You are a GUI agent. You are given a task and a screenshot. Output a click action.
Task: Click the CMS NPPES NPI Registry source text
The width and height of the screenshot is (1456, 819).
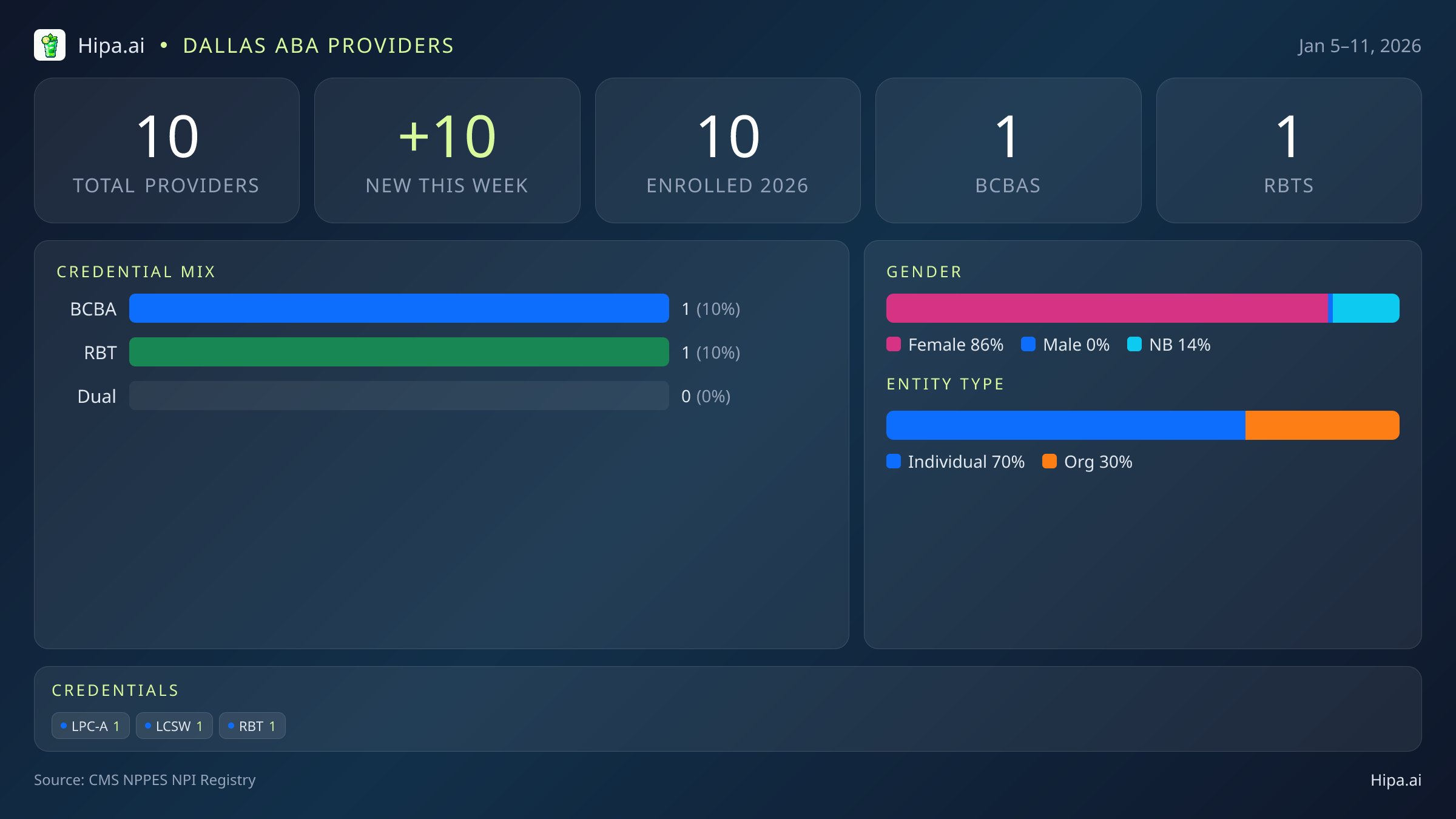point(146,780)
